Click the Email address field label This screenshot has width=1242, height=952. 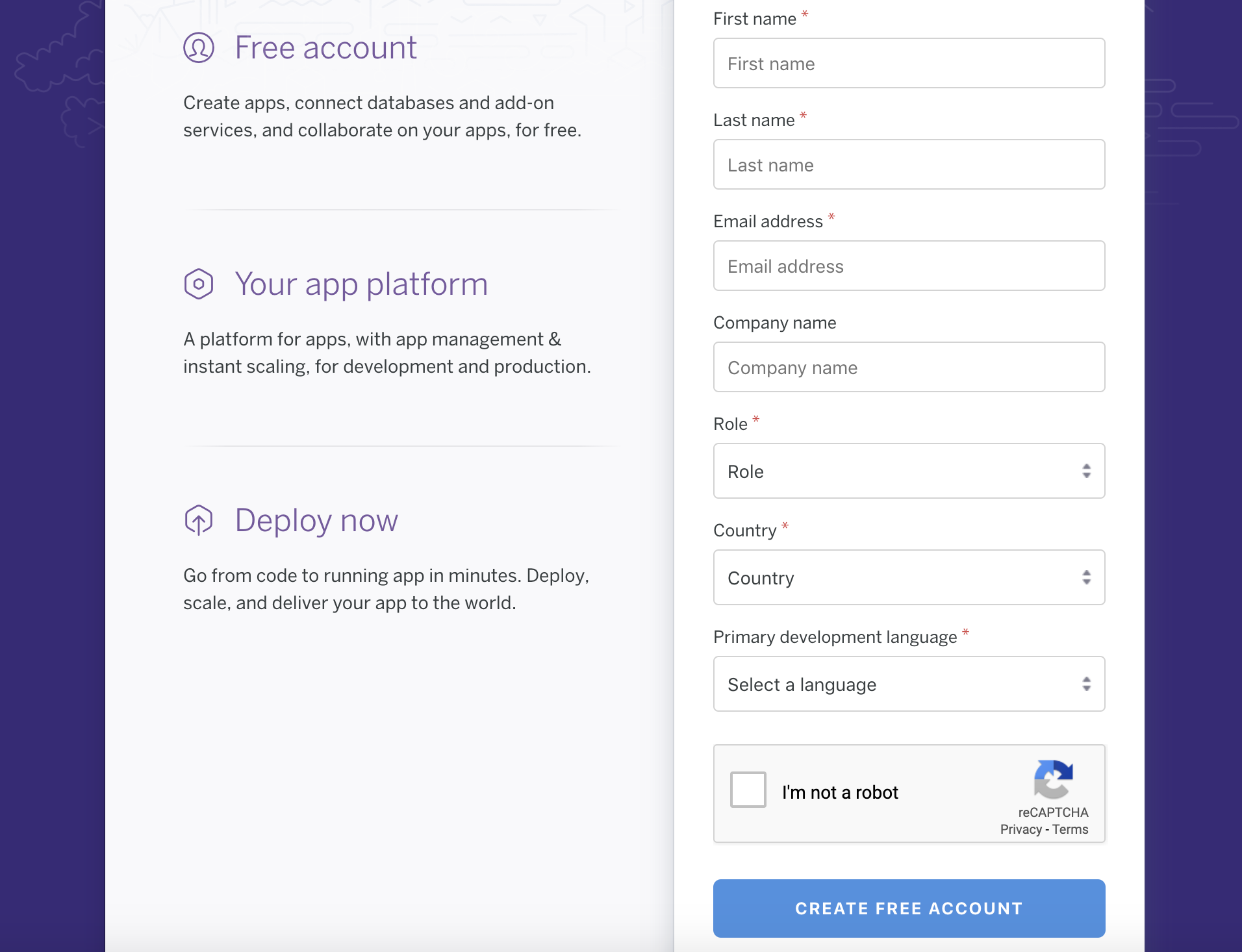click(x=768, y=221)
